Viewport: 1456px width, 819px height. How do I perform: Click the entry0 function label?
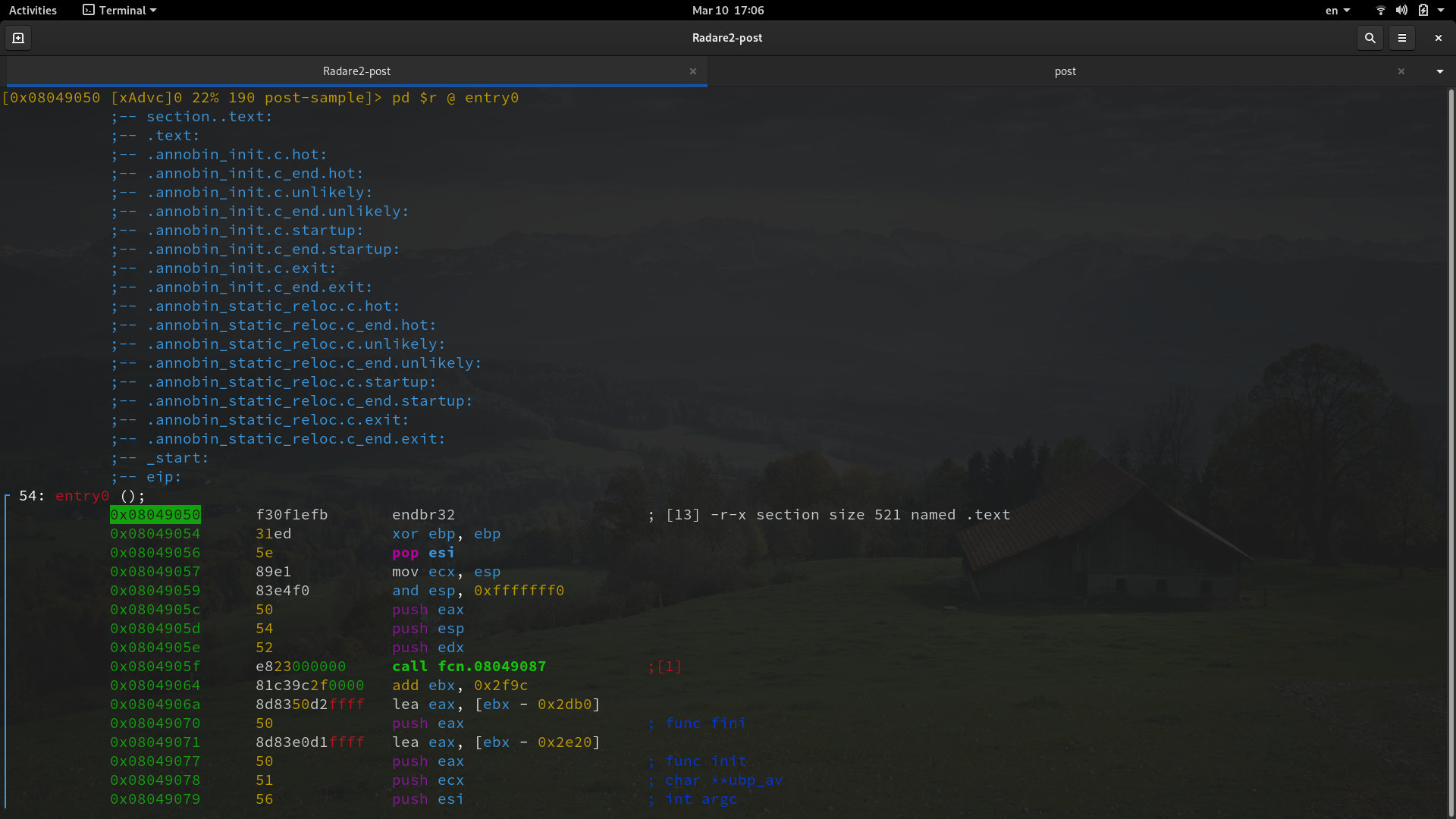82,496
